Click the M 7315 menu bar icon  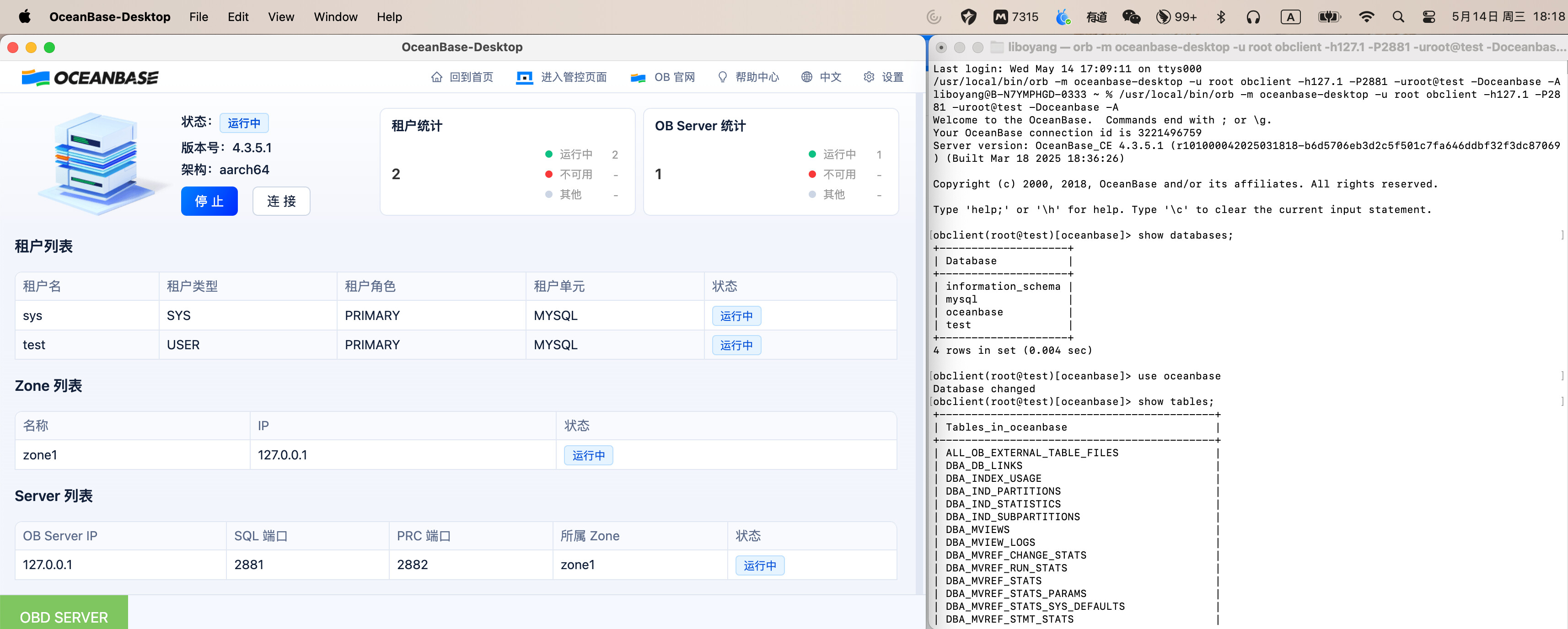1016,17
